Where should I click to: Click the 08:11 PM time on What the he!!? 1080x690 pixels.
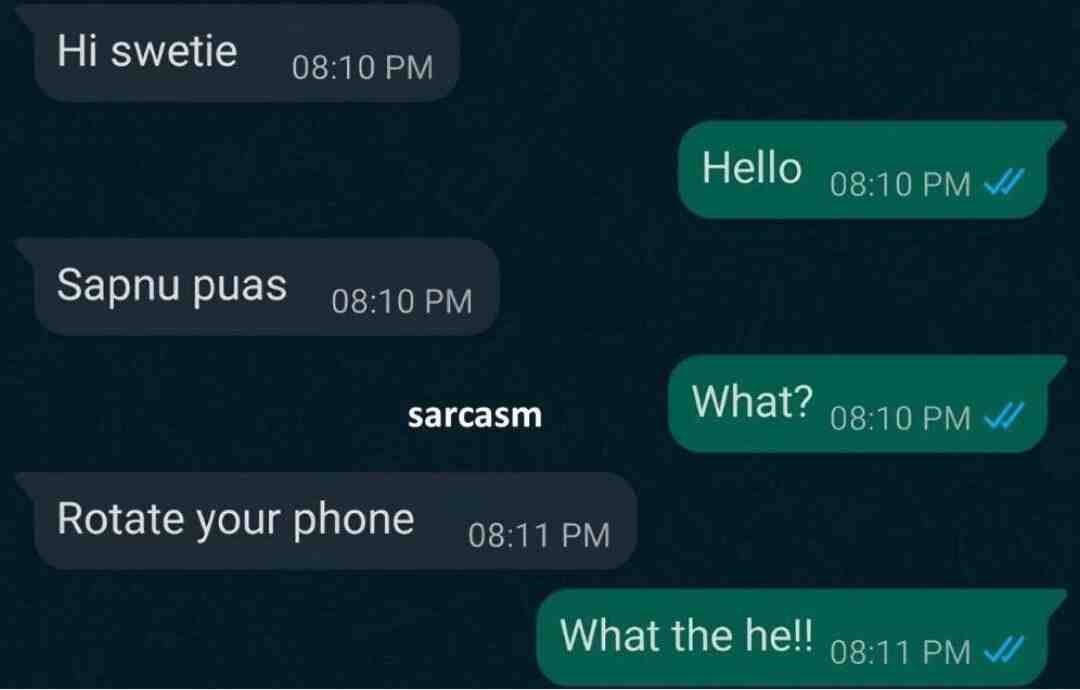[x=900, y=651]
